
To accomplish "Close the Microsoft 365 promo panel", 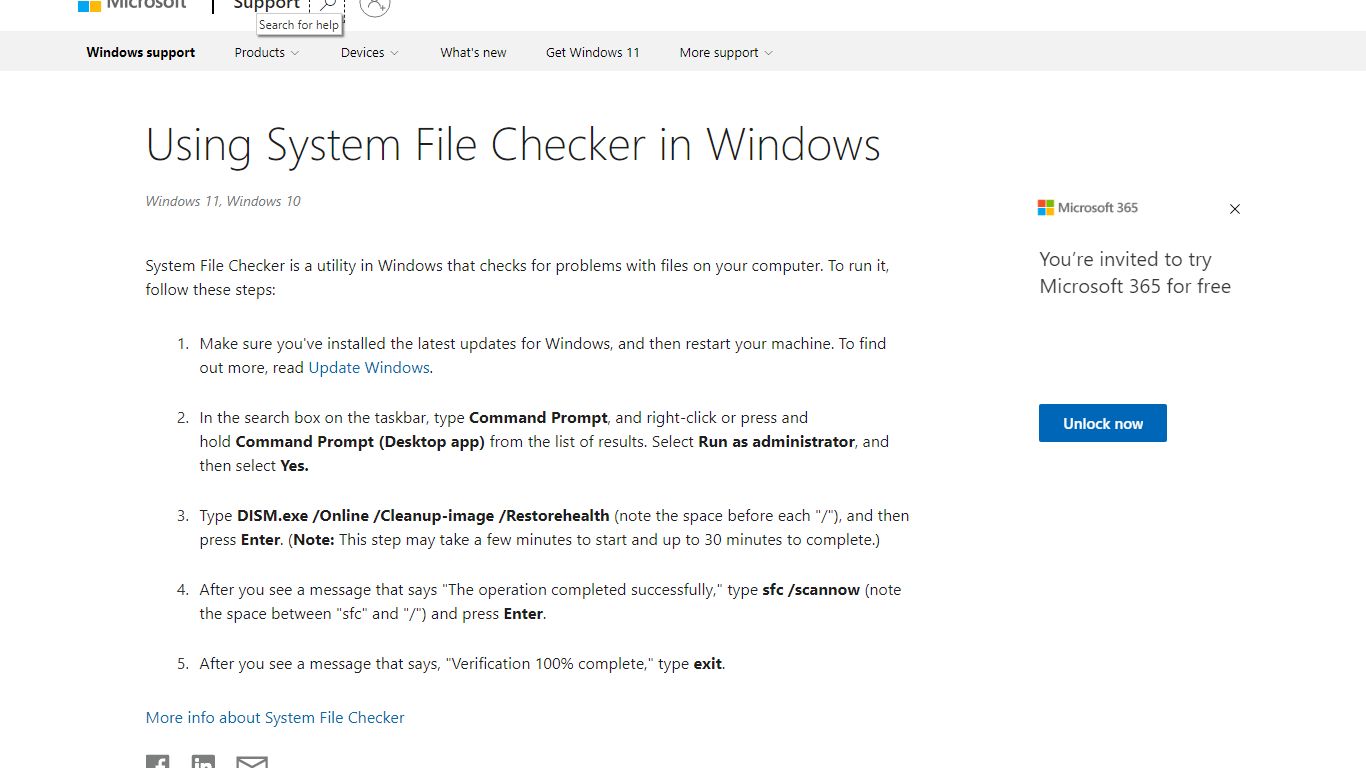I will pyautogui.click(x=1234, y=209).
